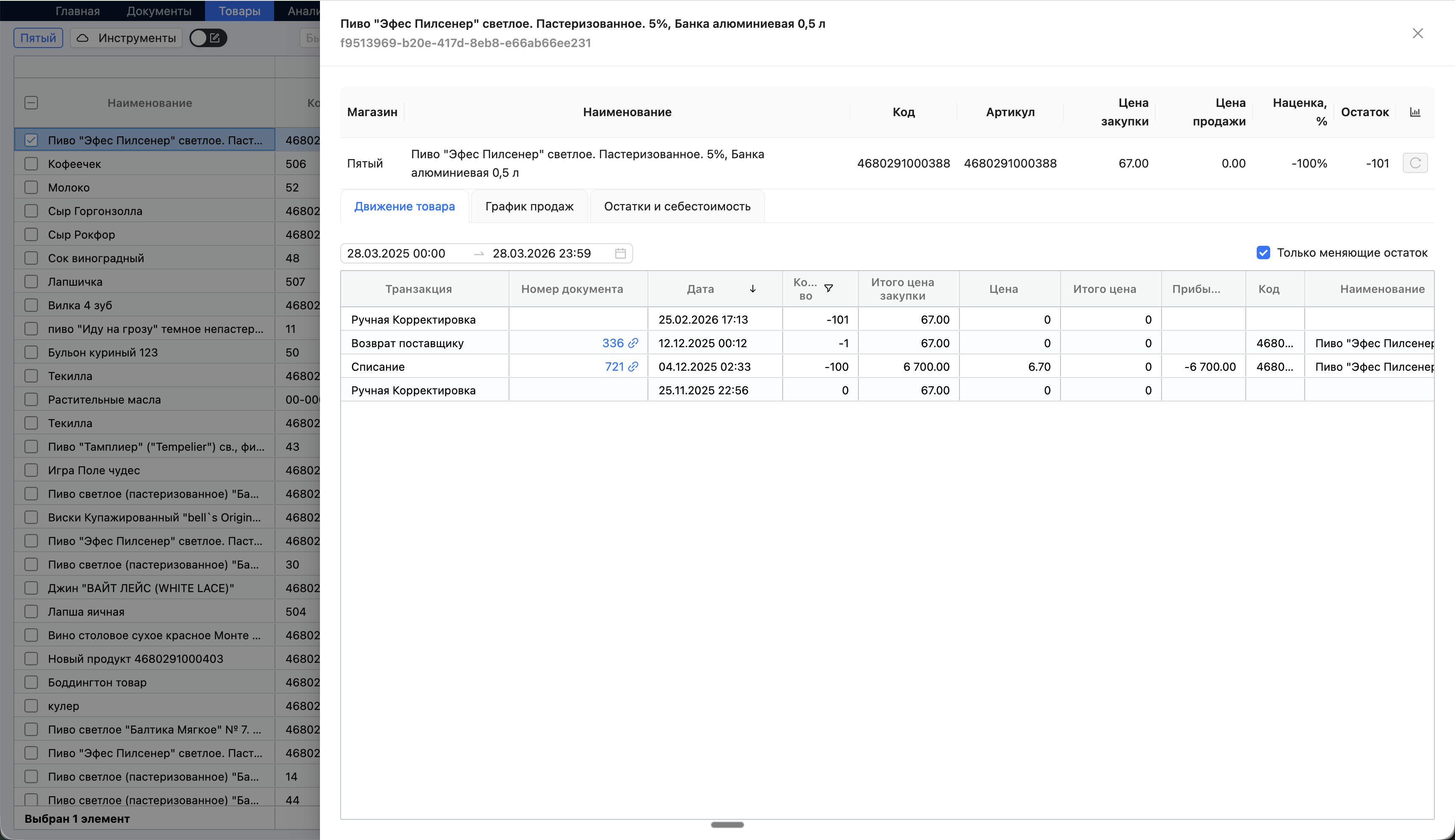Click the -100% markup value
Screen dimensions: 1455x840
pyautogui.click(x=1309, y=163)
